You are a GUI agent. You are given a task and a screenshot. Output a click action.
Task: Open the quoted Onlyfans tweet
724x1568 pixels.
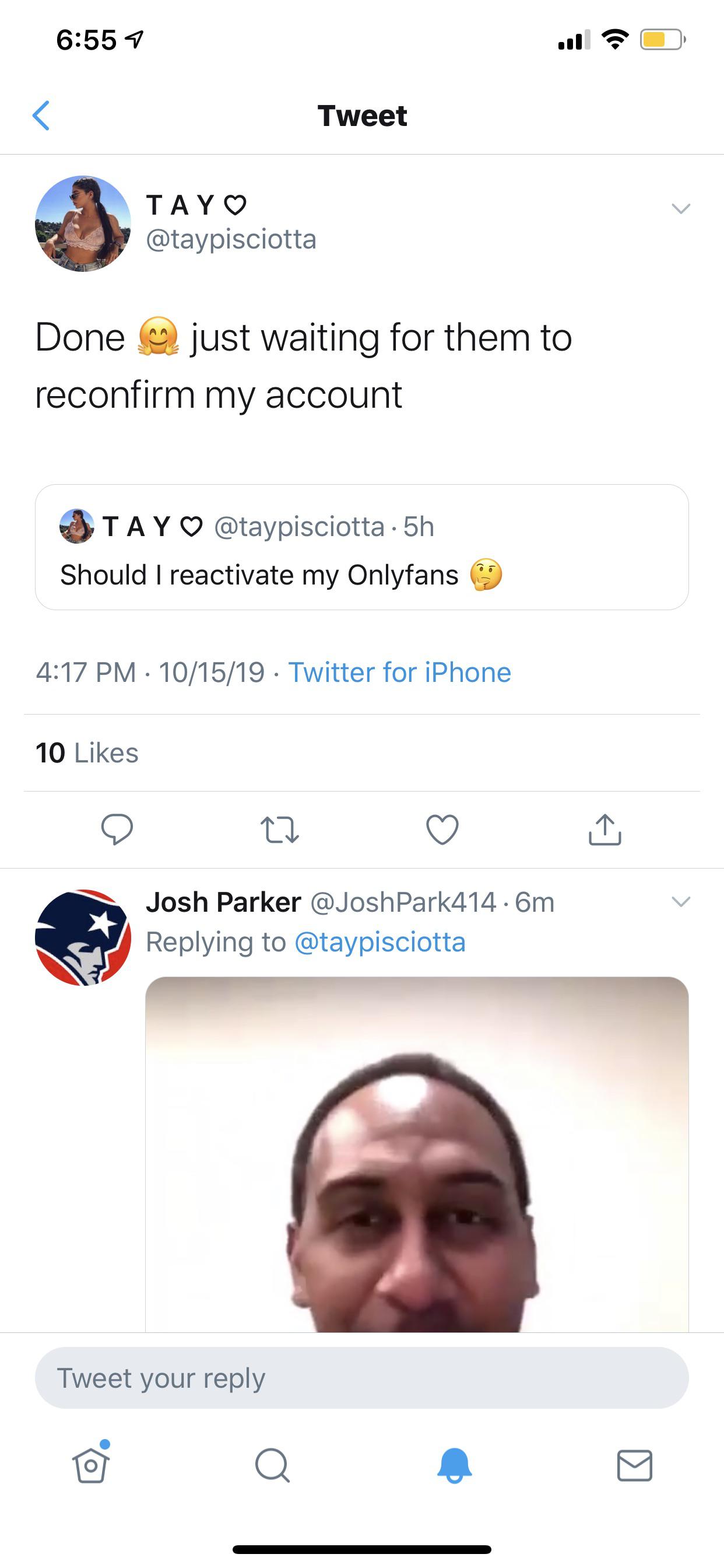pyautogui.click(x=362, y=548)
